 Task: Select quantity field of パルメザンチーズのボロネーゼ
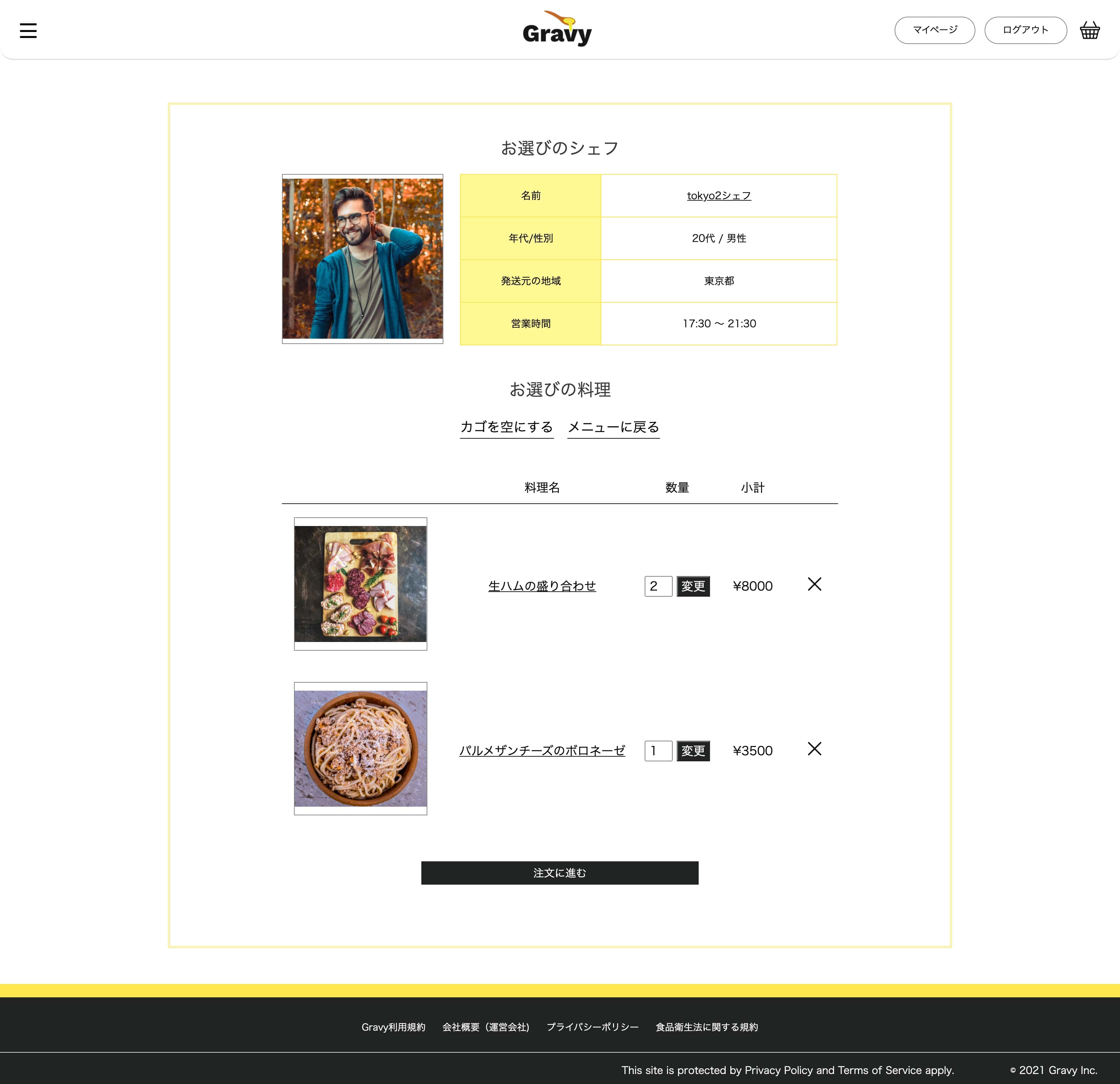click(x=658, y=751)
